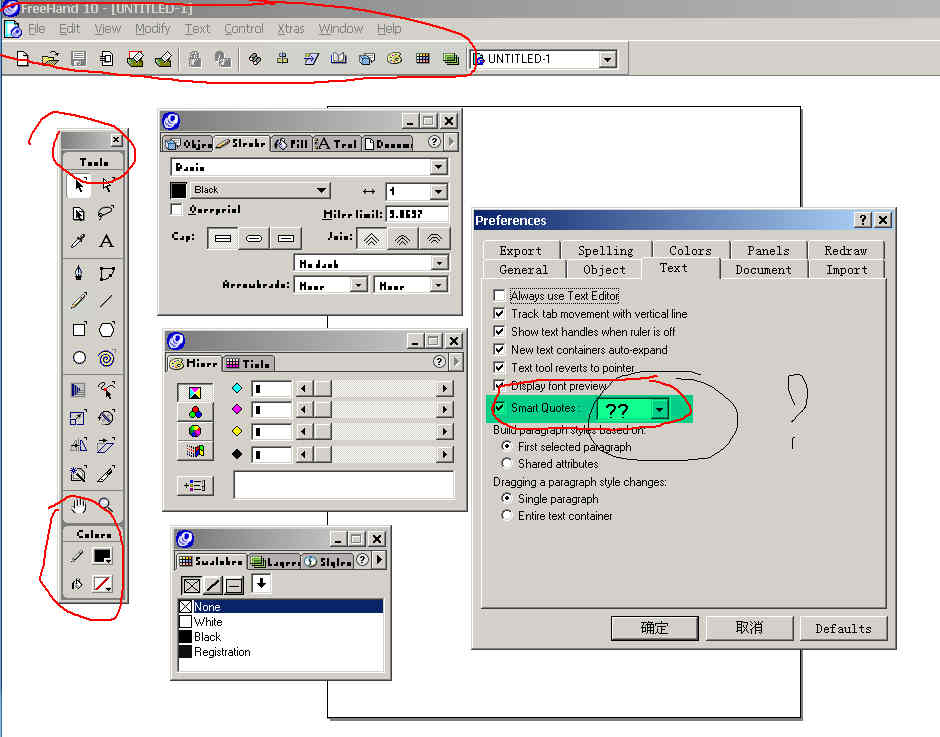The image size is (940, 737).
Task: Open the UNTITLED-1 document dropdown
Action: (x=607, y=59)
